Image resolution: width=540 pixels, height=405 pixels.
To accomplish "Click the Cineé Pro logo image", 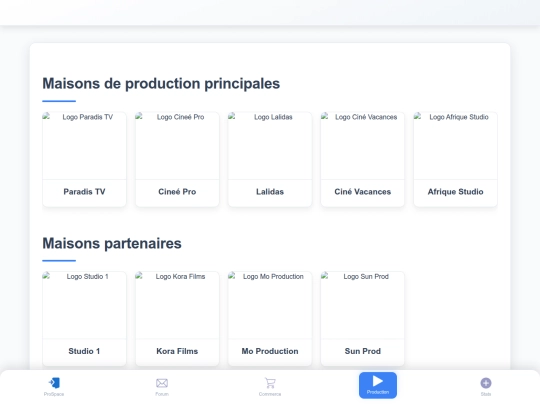I will coord(177,146).
